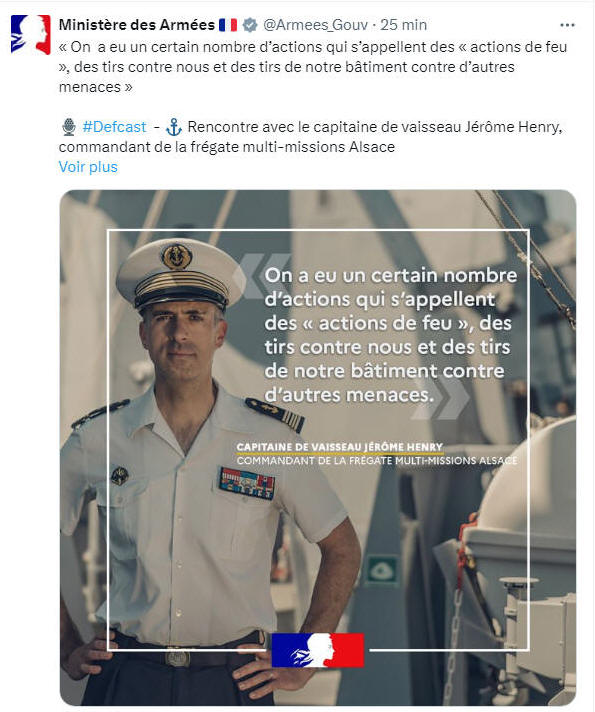Click the opening quotation mark graphic
Viewport: 595px width, 712px height.
click(261, 276)
